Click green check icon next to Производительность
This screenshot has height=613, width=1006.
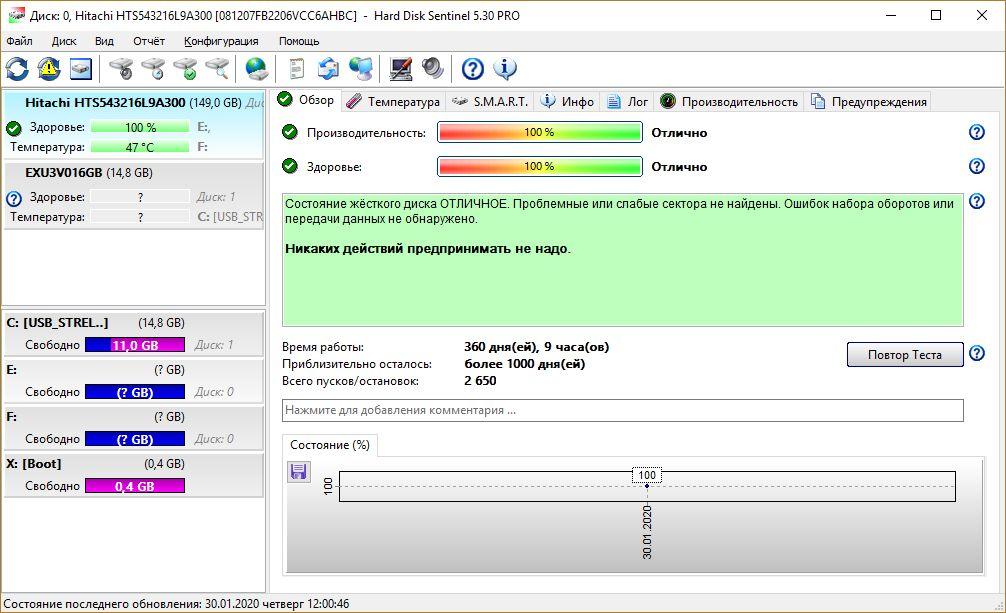[x=290, y=132]
